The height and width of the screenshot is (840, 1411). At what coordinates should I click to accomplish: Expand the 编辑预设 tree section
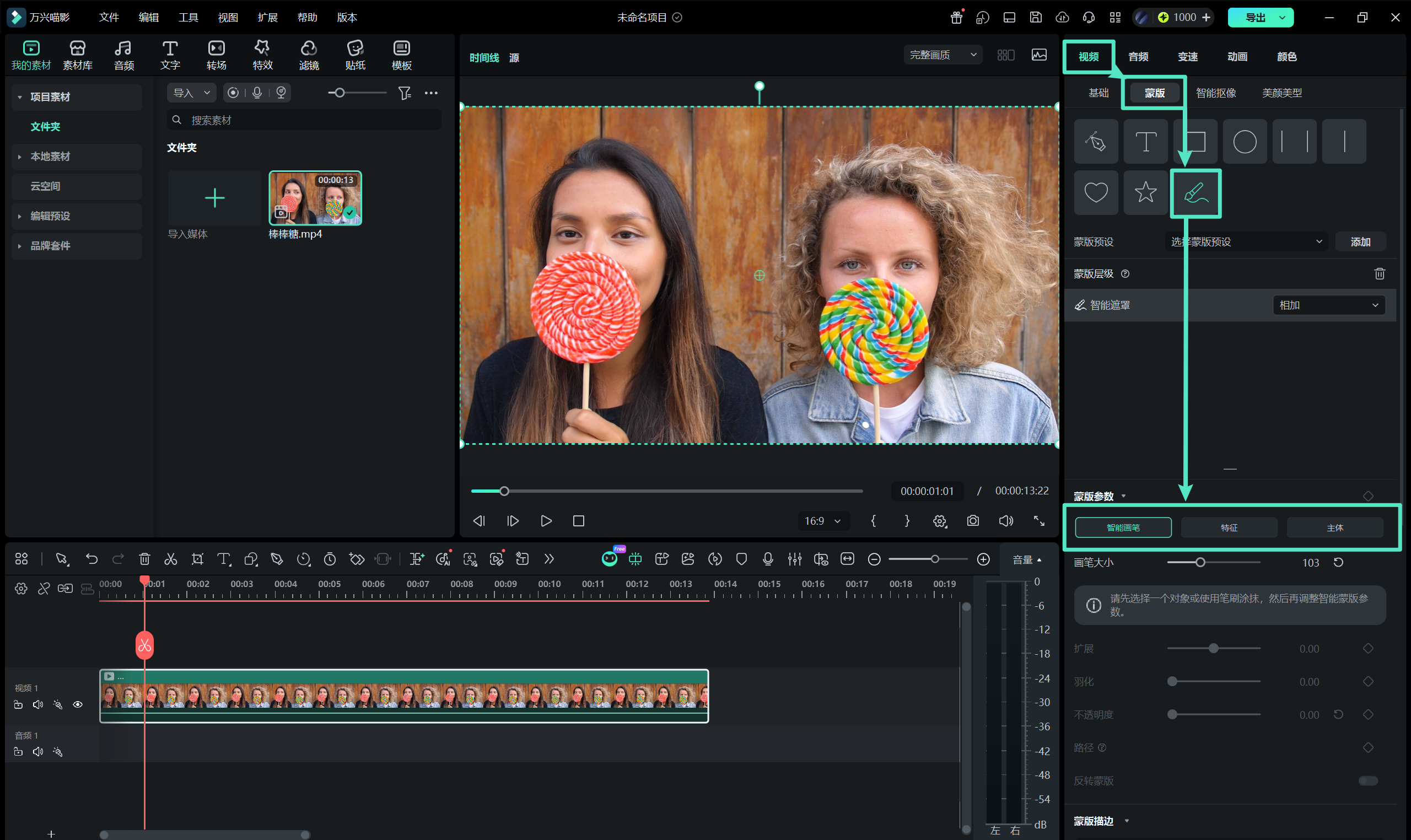19,216
